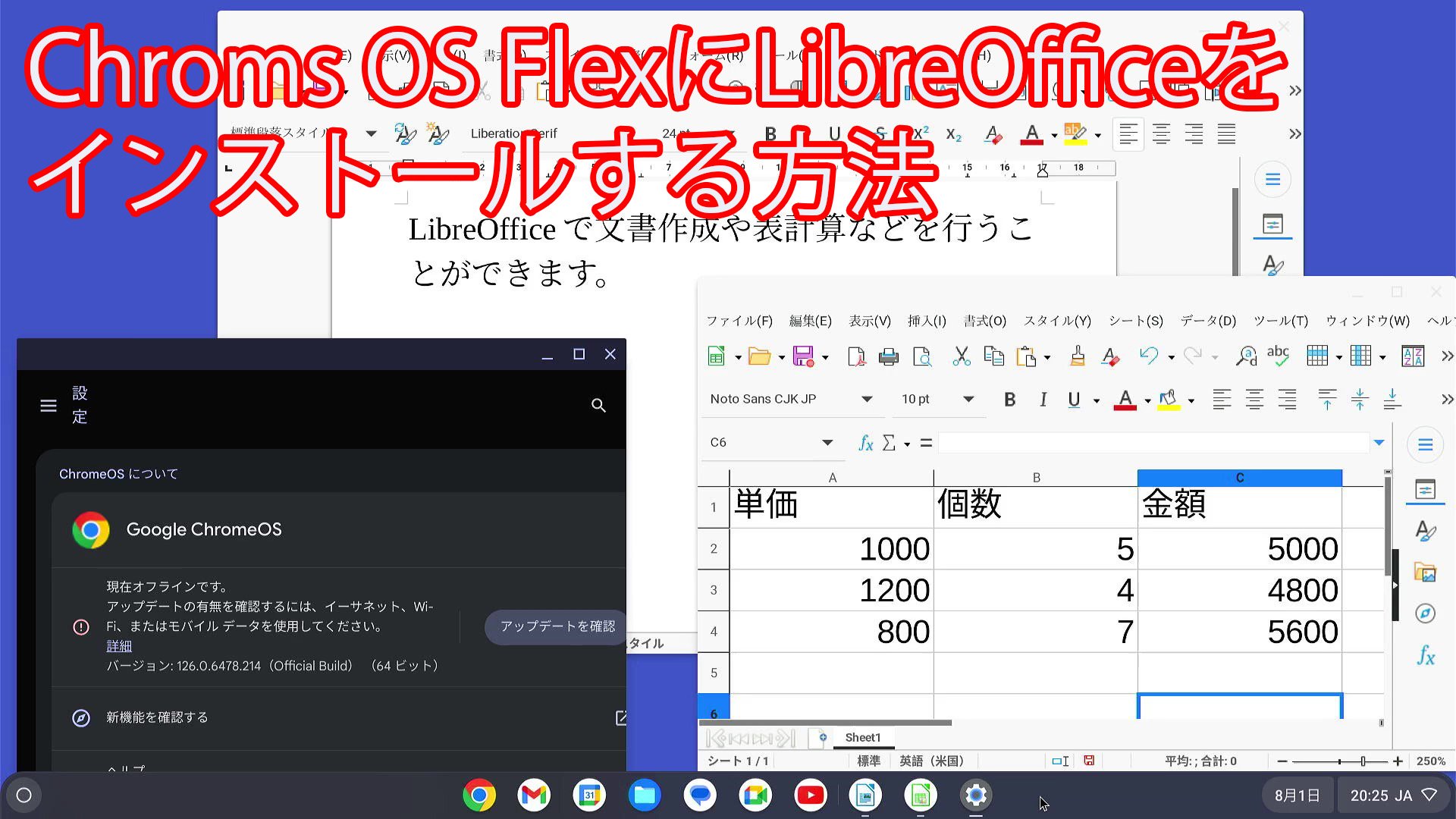
Task: Open the データ(D) menu in Calc
Action: click(x=1208, y=321)
